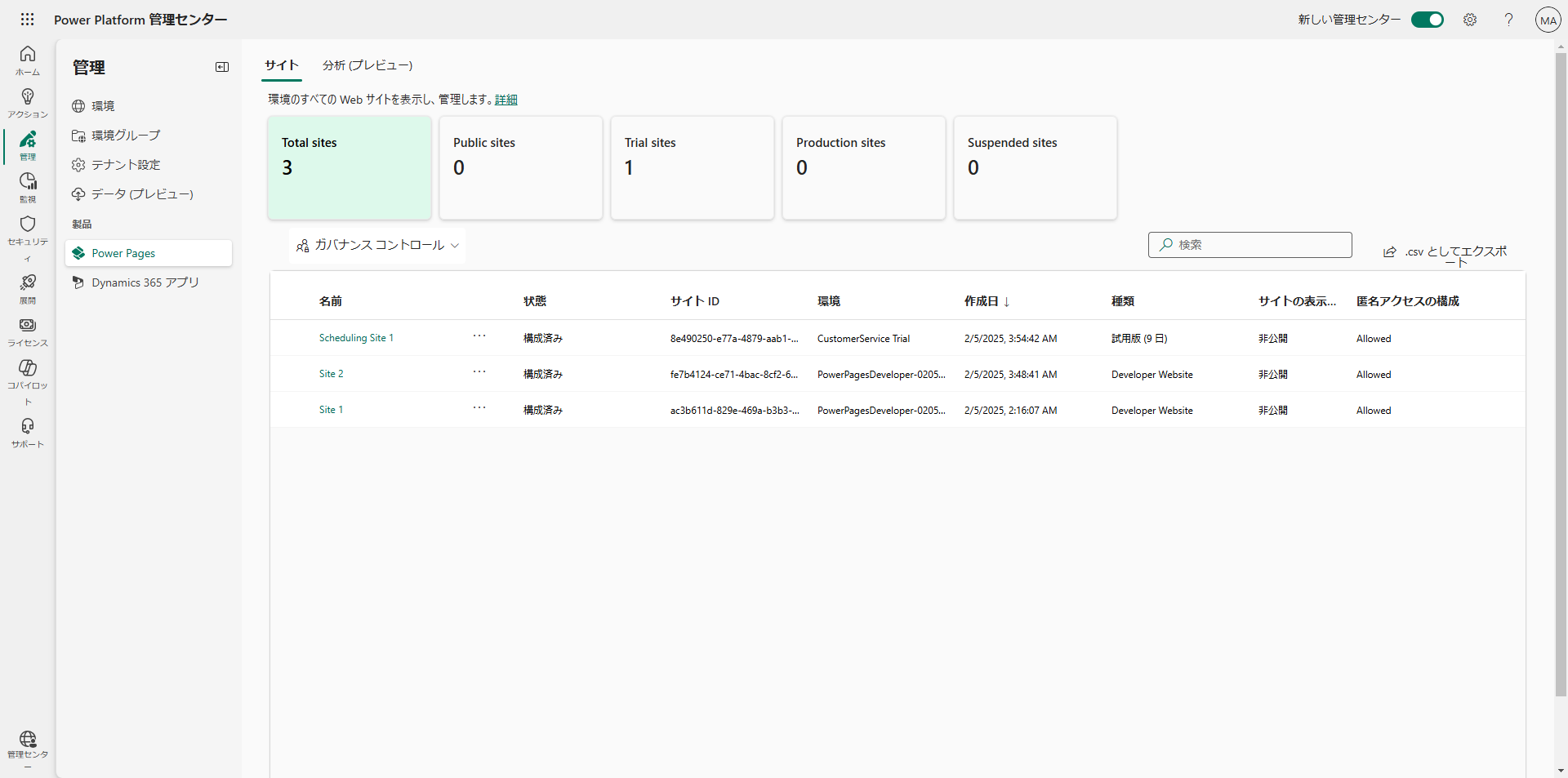The image size is (1568, 778).
Task: Switch to 分析 (プレビュー) tab
Action: [367, 65]
